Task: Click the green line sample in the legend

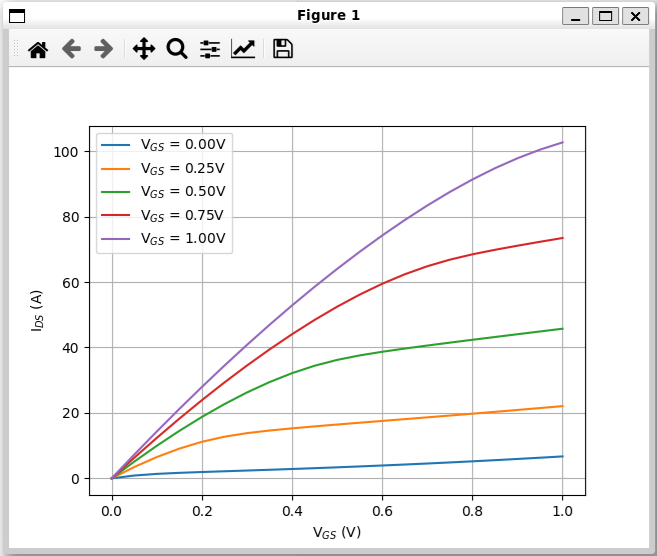Action: pos(116,192)
